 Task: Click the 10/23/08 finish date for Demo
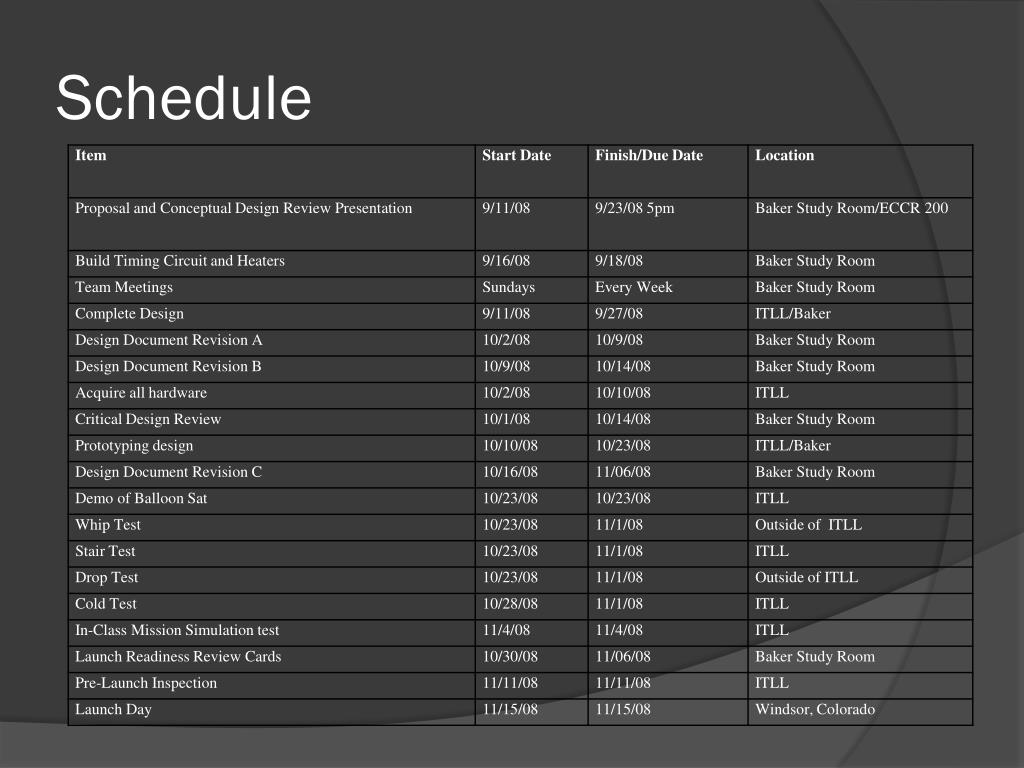click(622, 498)
